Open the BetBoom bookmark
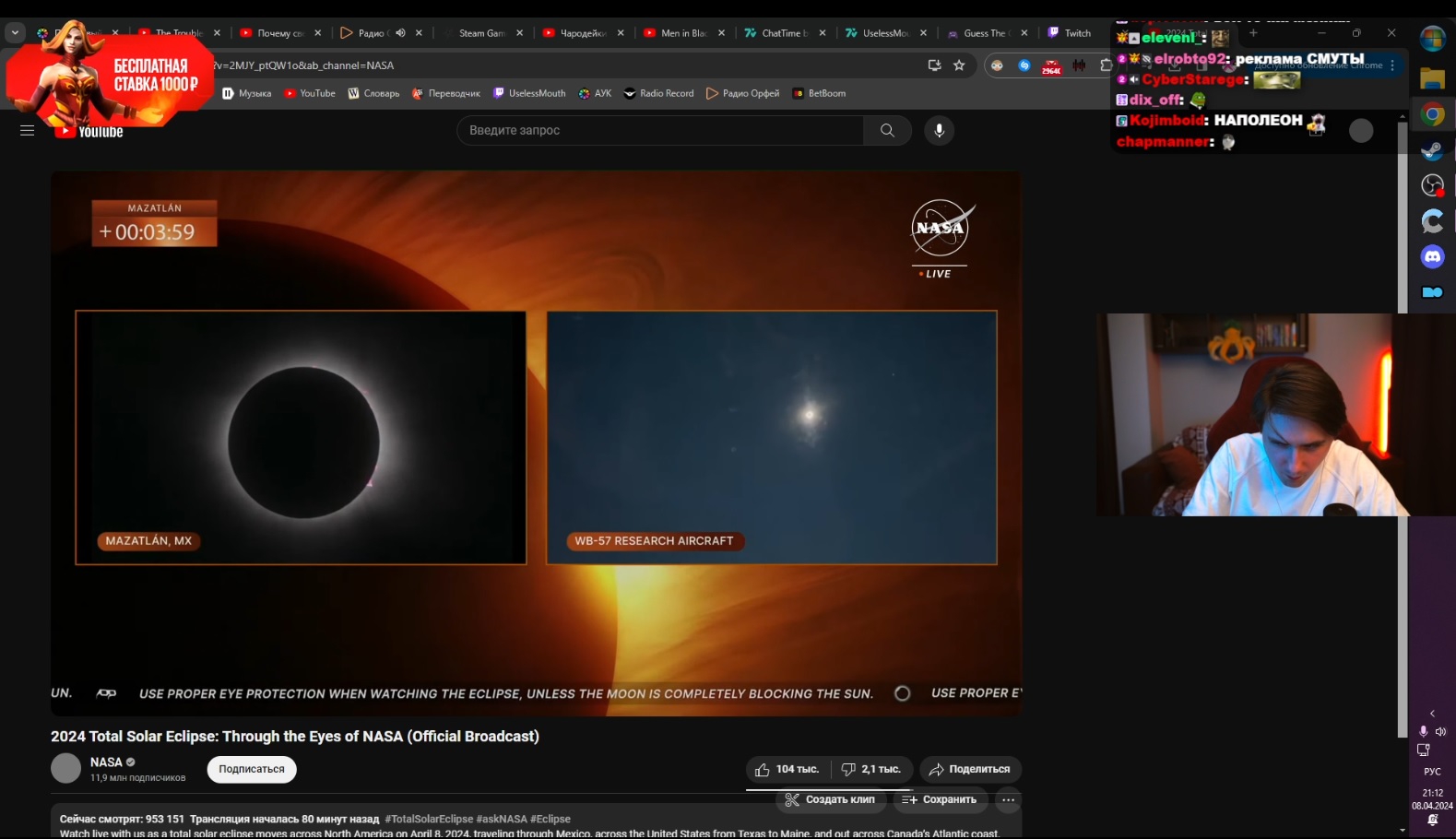1456x839 pixels. (x=819, y=93)
